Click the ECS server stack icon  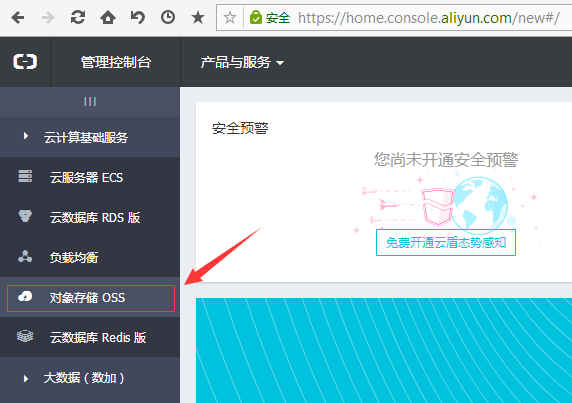pyautogui.click(x=25, y=176)
